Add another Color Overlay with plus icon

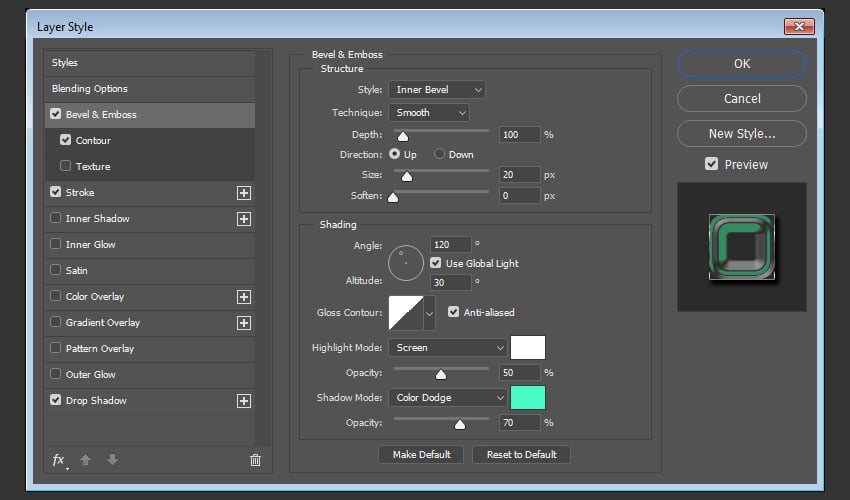click(x=244, y=297)
